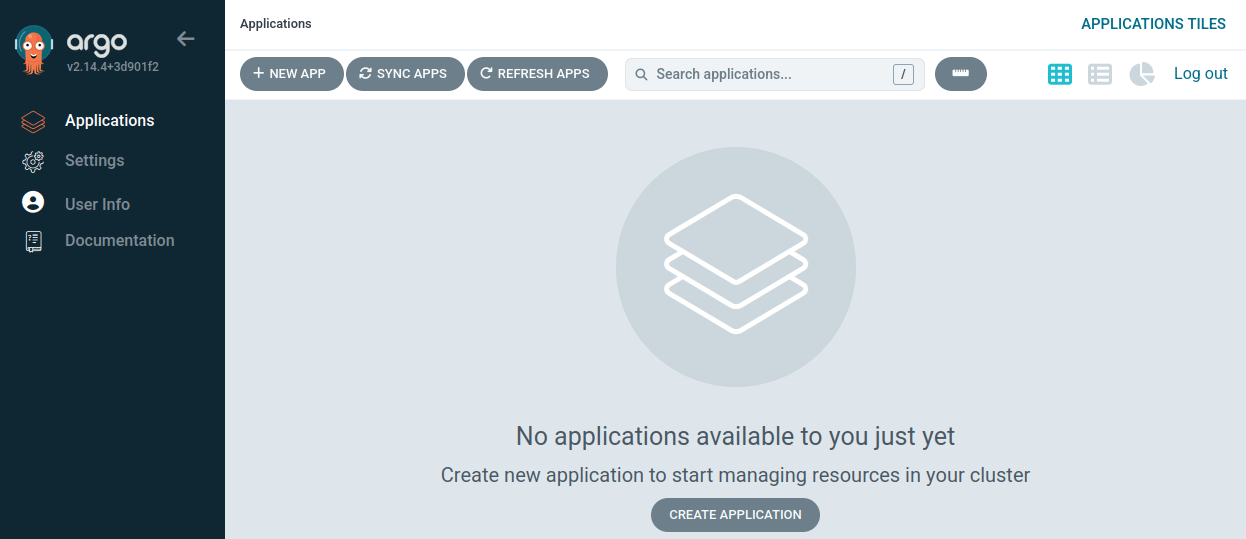Switch to pie chart summary view
Image resolution: width=1246 pixels, height=539 pixels.
tap(1142, 74)
